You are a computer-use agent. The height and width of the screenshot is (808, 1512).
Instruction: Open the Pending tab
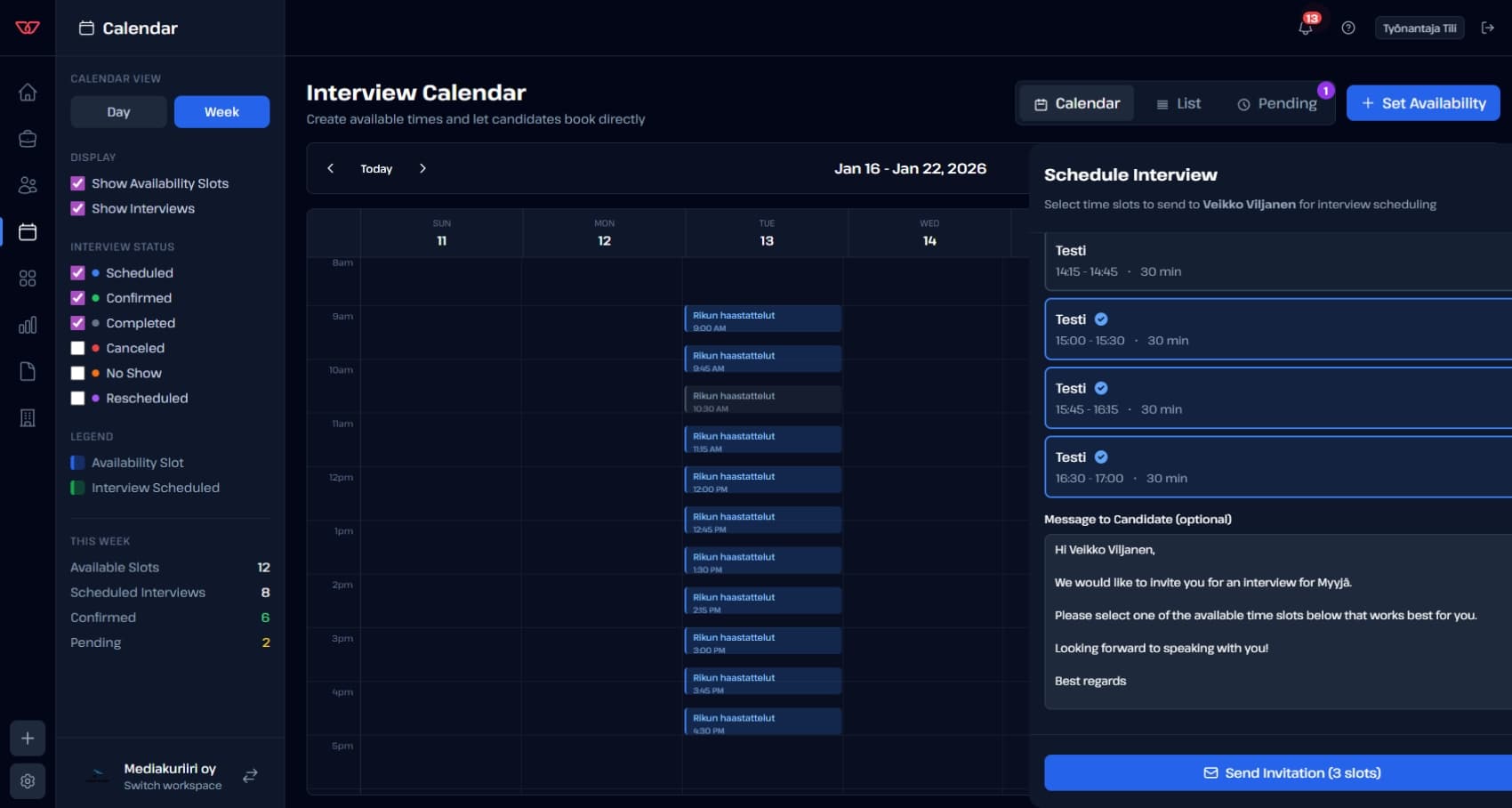tap(1276, 104)
